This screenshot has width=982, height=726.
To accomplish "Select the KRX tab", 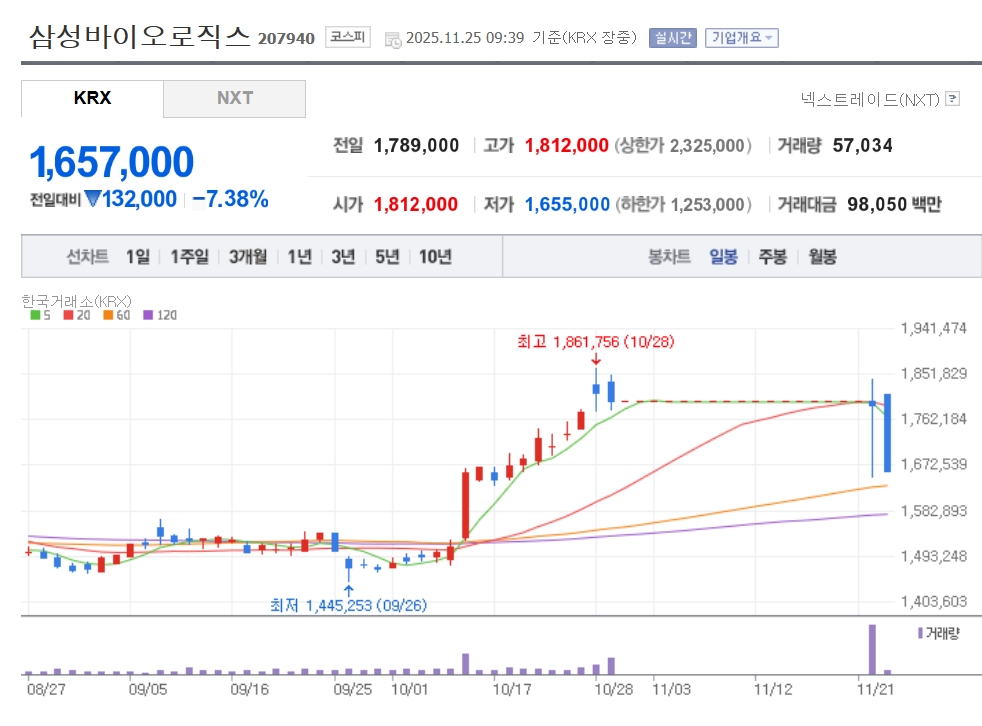I will tap(92, 98).
